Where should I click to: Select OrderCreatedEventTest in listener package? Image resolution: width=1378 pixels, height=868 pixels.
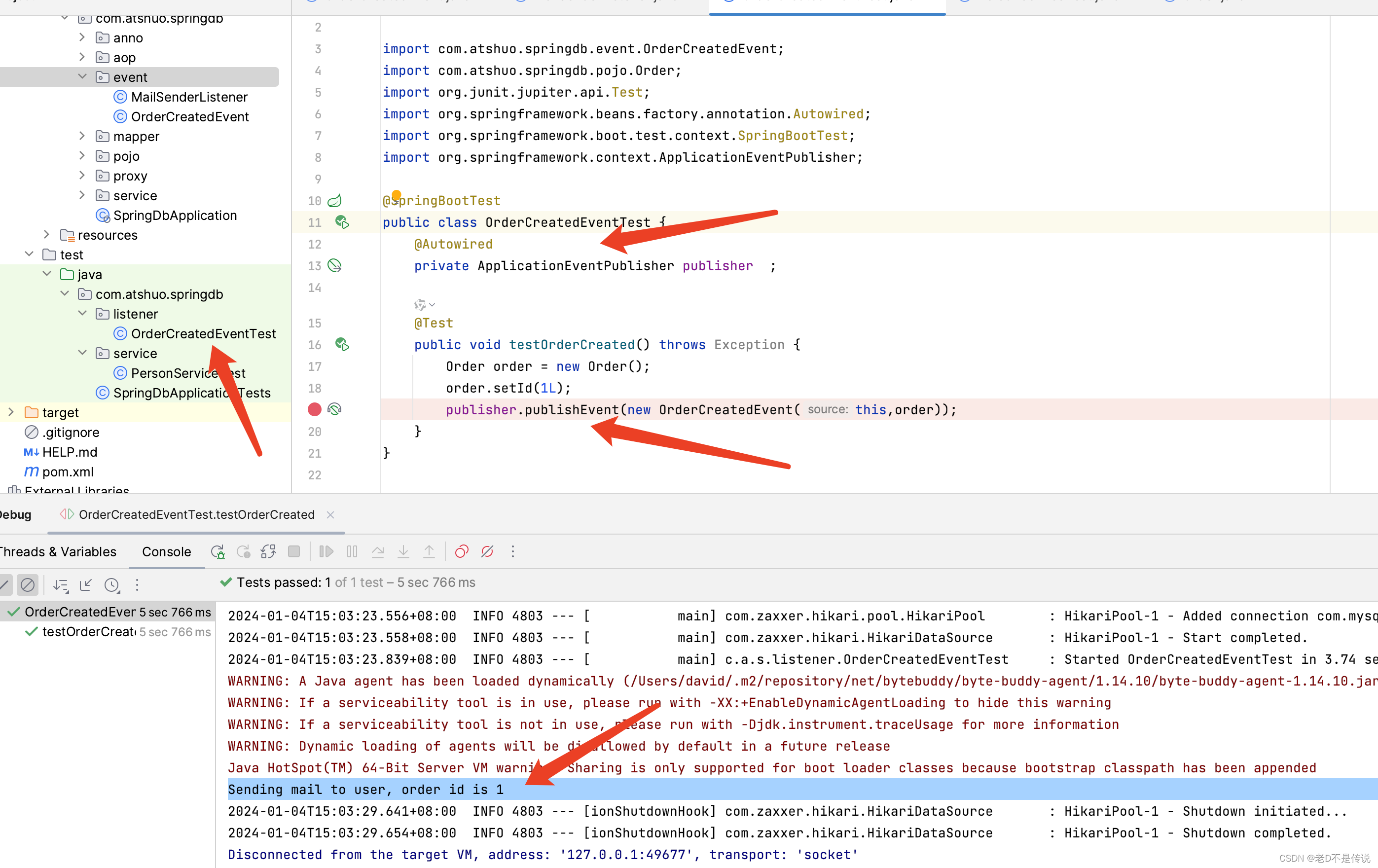[200, 333]
